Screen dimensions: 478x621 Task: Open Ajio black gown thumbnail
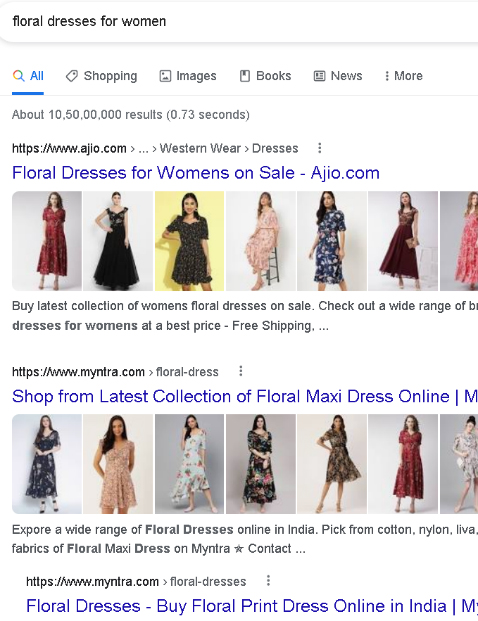point(118,241)
